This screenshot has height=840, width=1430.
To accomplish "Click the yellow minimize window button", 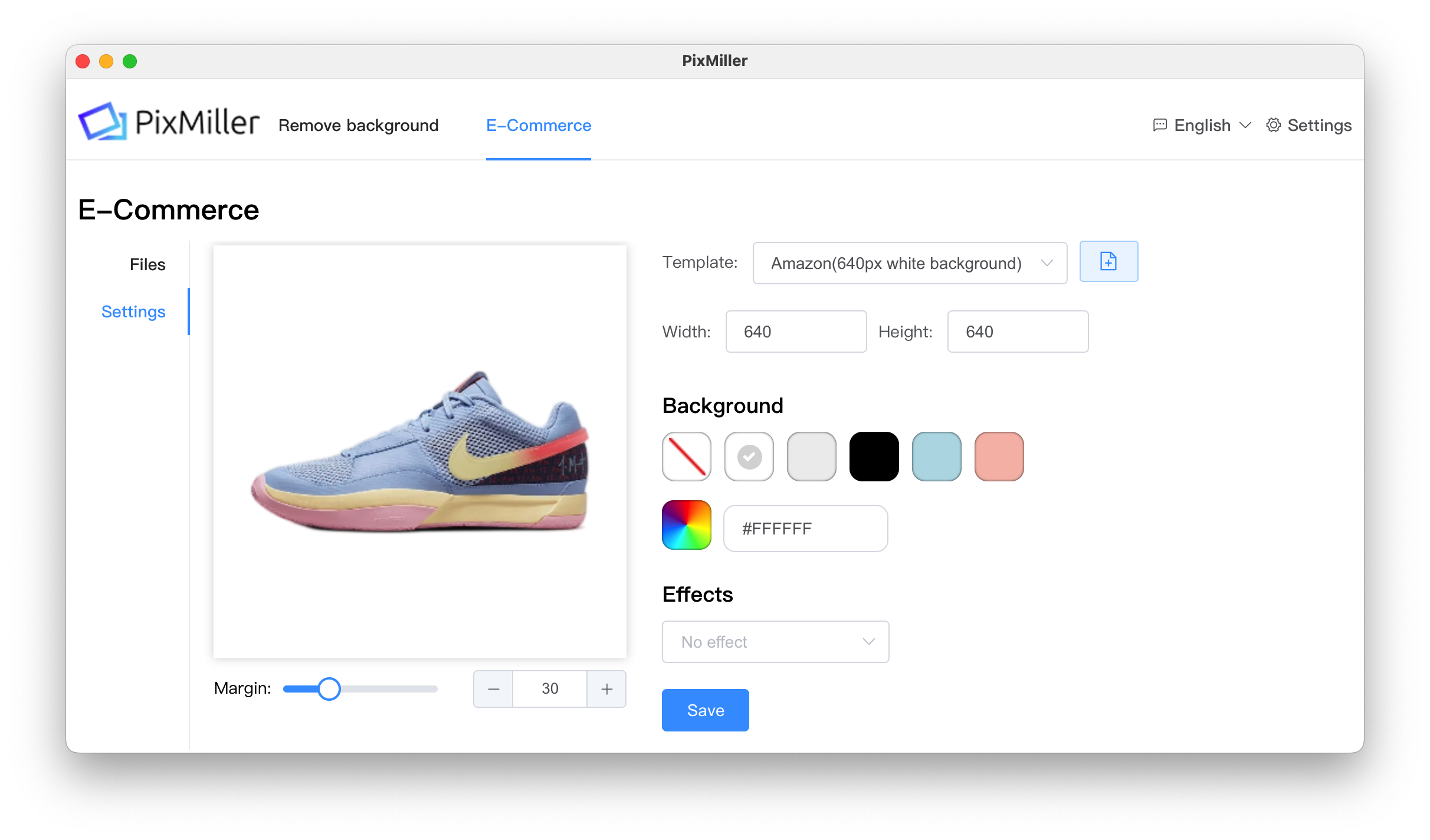I will click(x=106, y=61).
